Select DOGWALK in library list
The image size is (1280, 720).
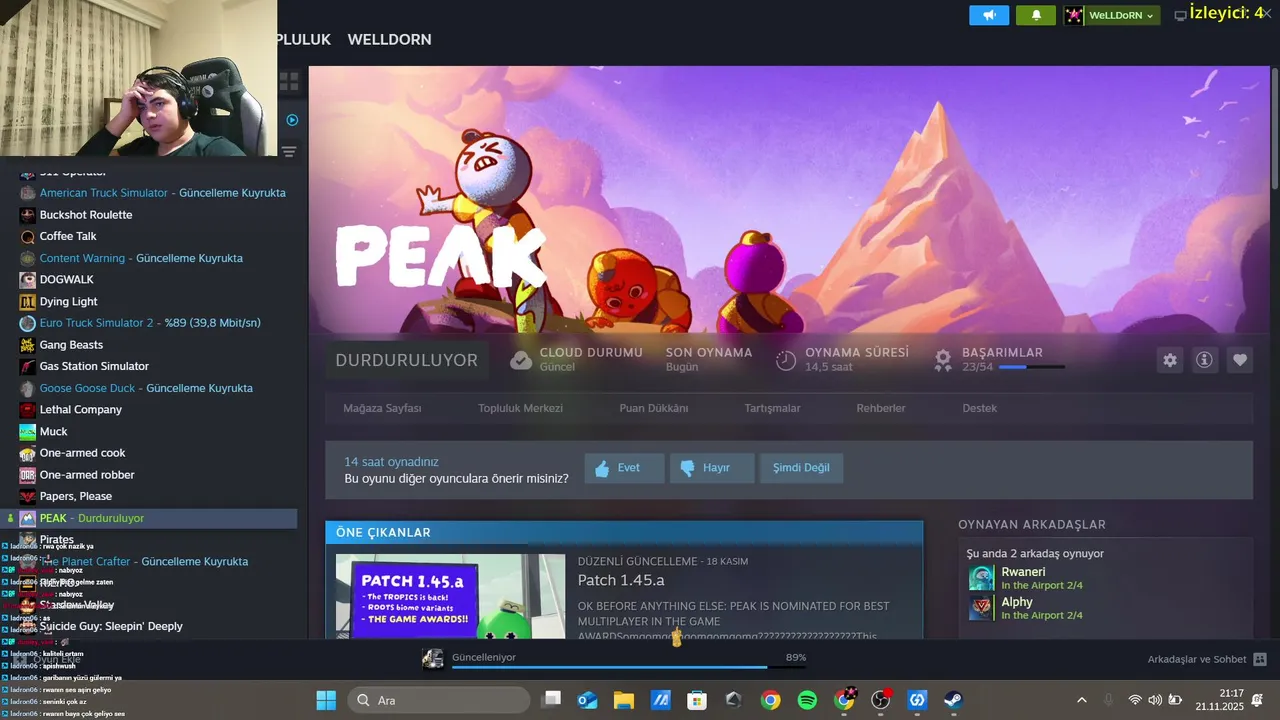67,280
